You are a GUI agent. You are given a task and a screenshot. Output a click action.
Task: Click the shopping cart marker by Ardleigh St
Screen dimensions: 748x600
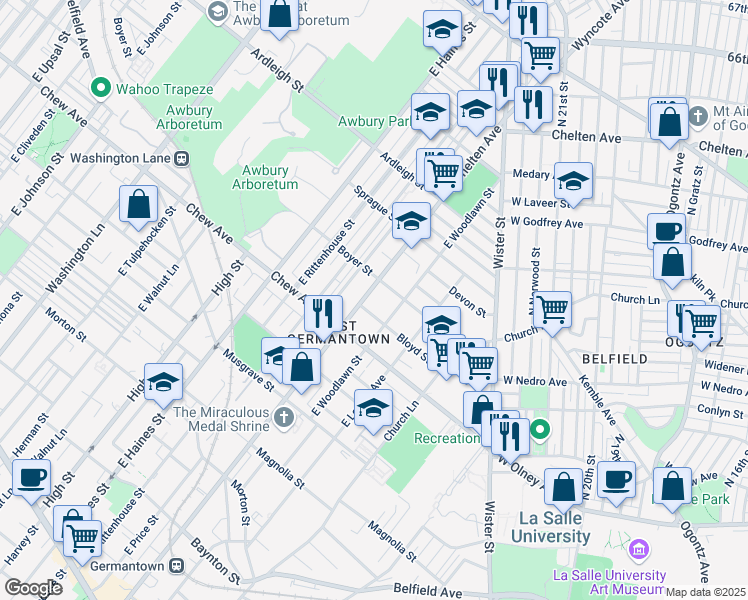pyautogui.click(x=443, y=174)
